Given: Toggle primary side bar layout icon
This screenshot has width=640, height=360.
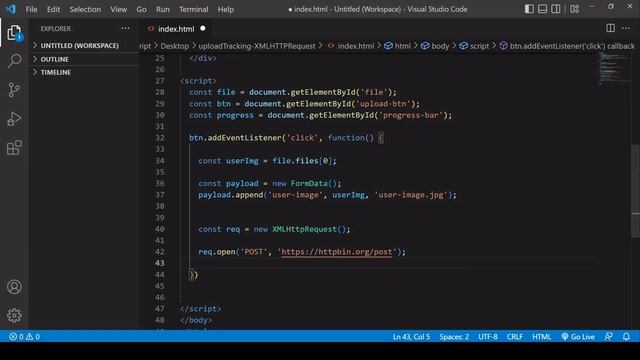Looking at the screenshot, I should (529, 9).
